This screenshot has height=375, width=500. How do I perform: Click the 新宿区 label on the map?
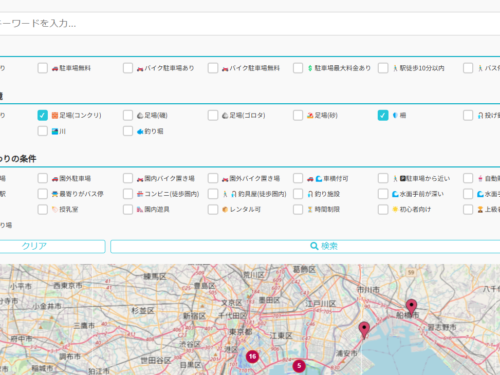195,316
